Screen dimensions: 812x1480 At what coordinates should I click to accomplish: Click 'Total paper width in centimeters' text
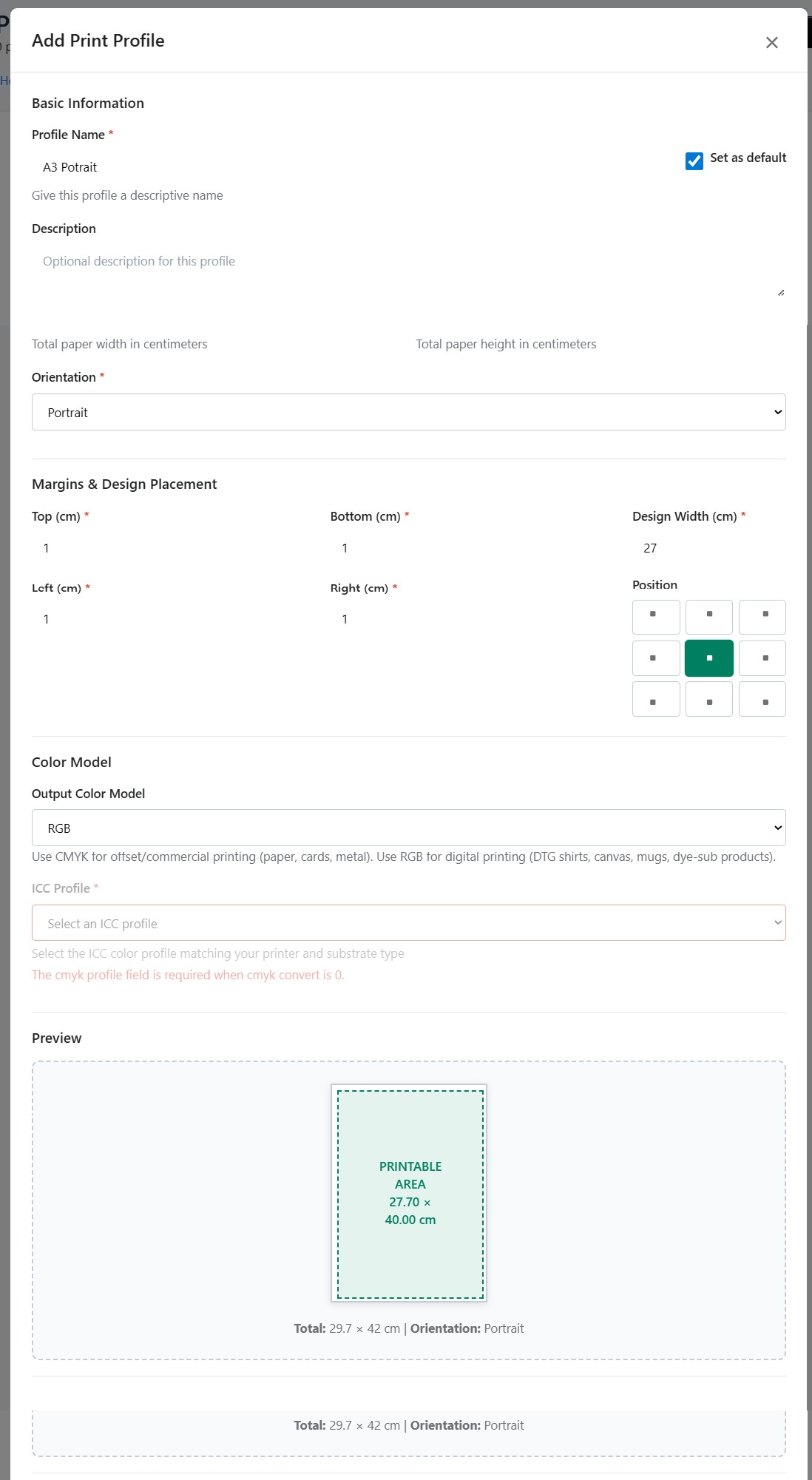pyautogui.click(x=119, y=344)
